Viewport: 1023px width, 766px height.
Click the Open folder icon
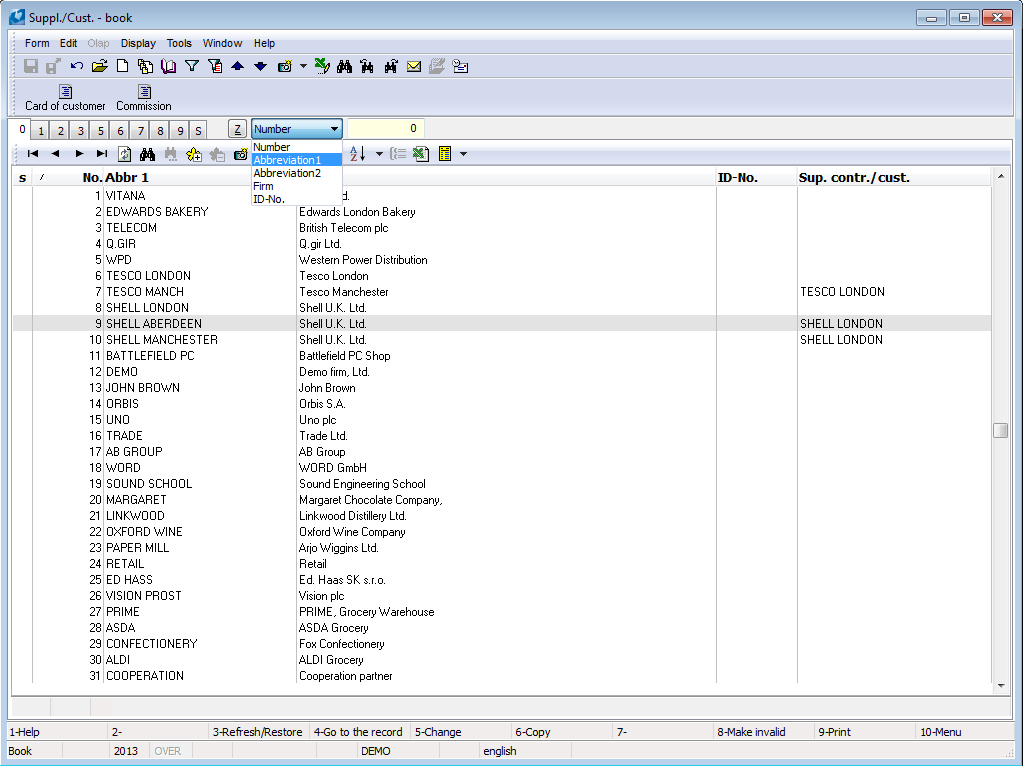99,66
